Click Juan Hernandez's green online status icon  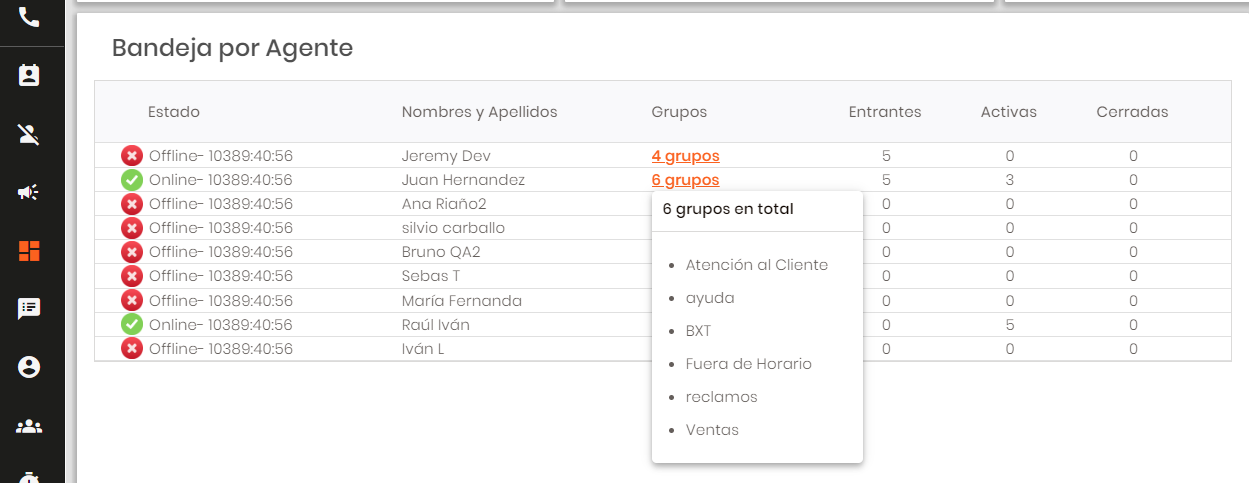click(132, 180)
